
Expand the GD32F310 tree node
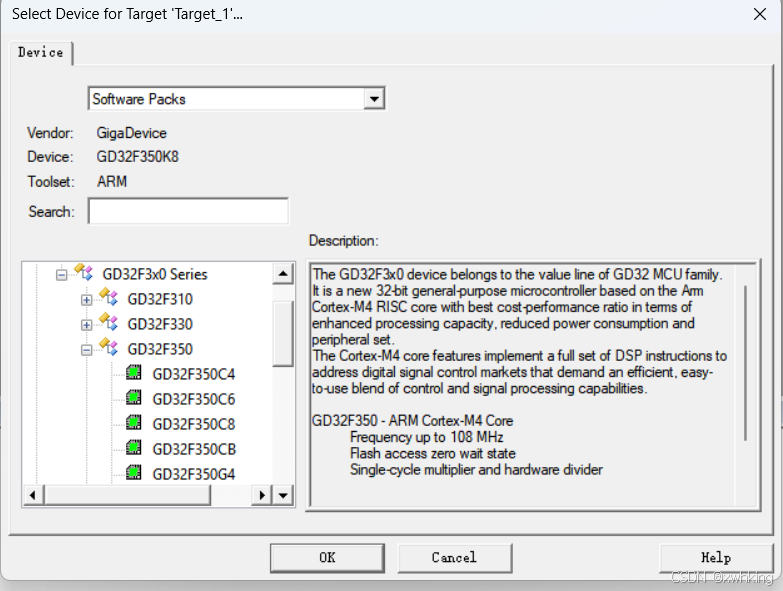click(x=86, y=300)
